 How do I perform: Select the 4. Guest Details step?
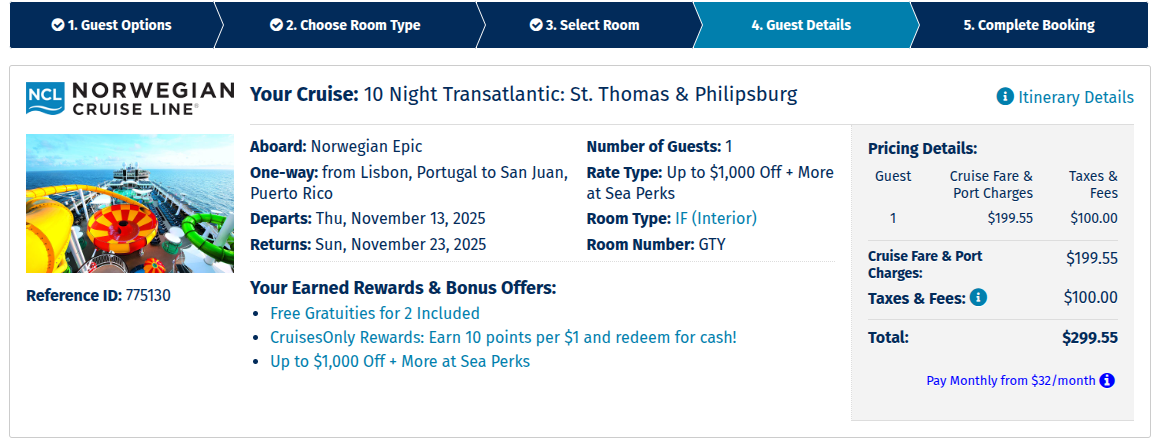(801, 25)
